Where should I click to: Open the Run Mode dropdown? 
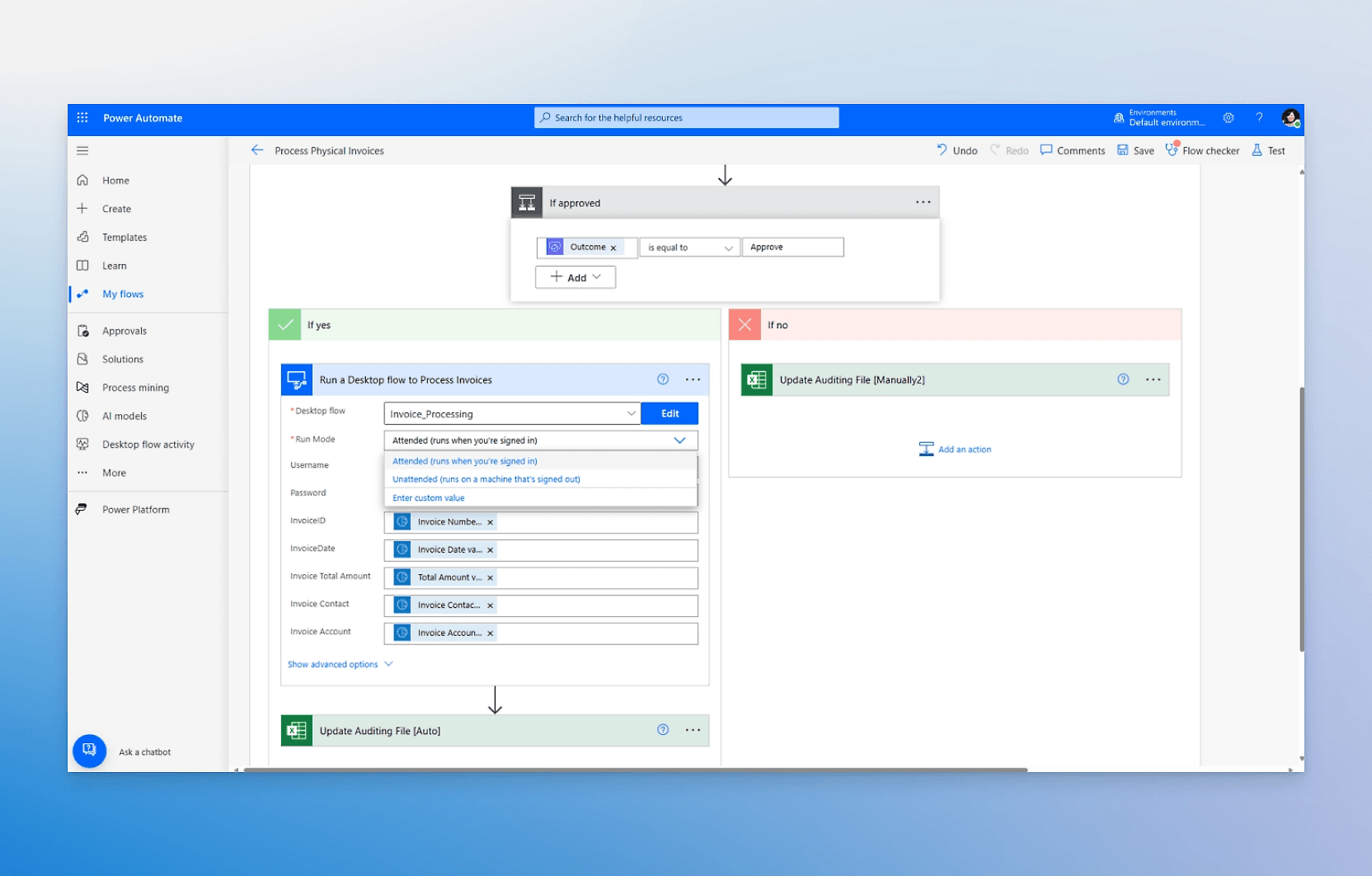pyautogui.click(x=679, y=440)
